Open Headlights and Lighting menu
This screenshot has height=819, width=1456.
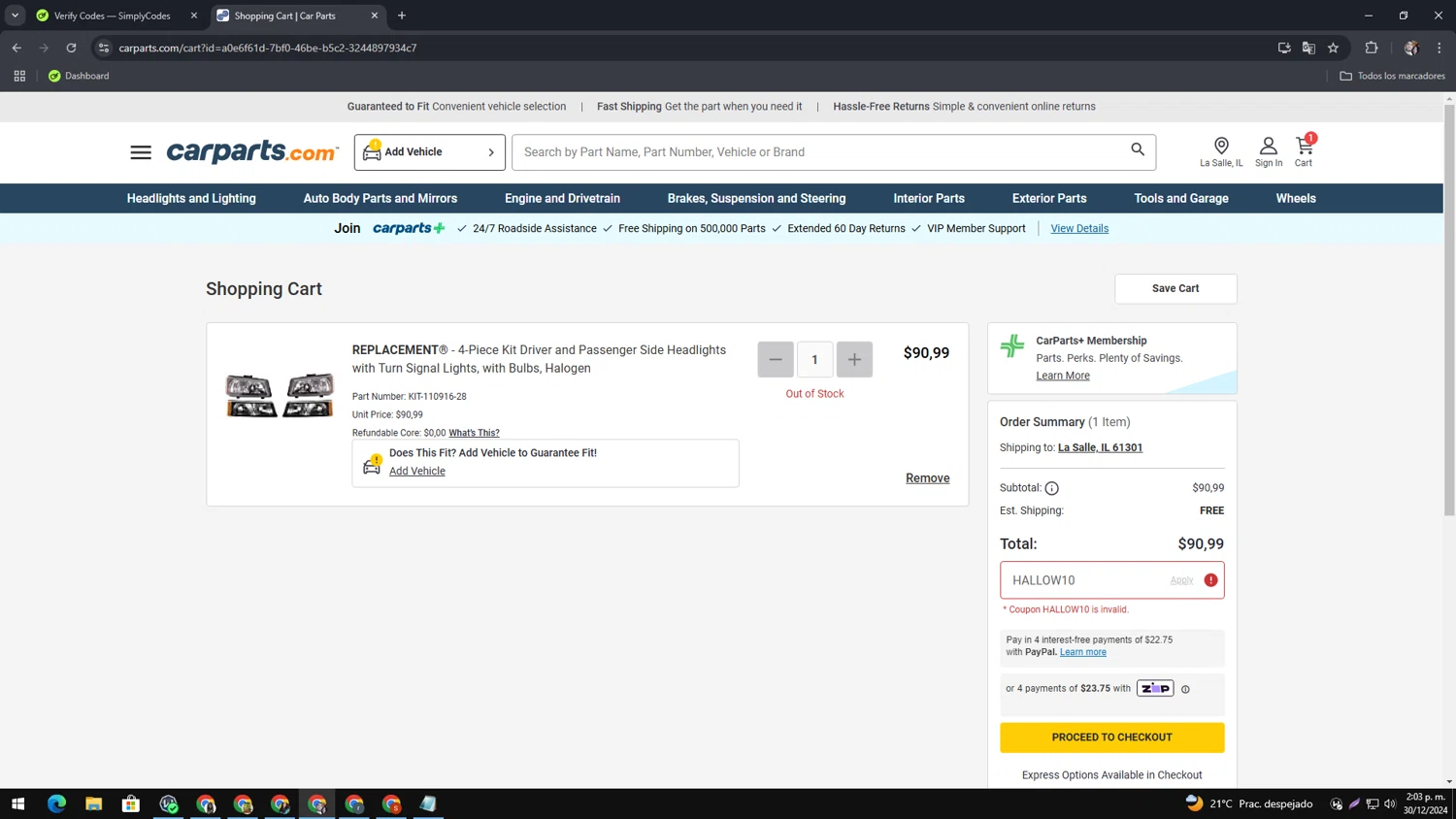point(191,198)
